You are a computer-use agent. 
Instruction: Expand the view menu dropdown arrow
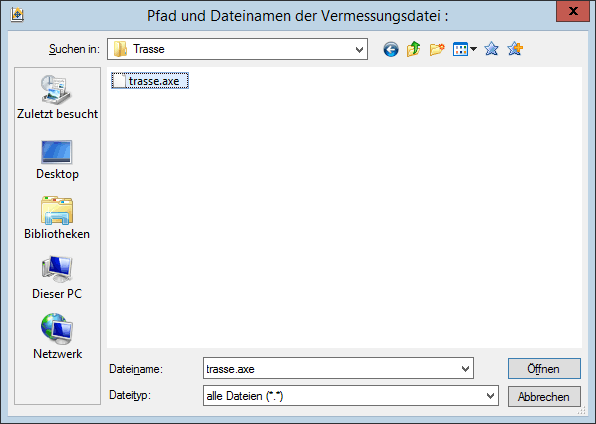[474, 49]
